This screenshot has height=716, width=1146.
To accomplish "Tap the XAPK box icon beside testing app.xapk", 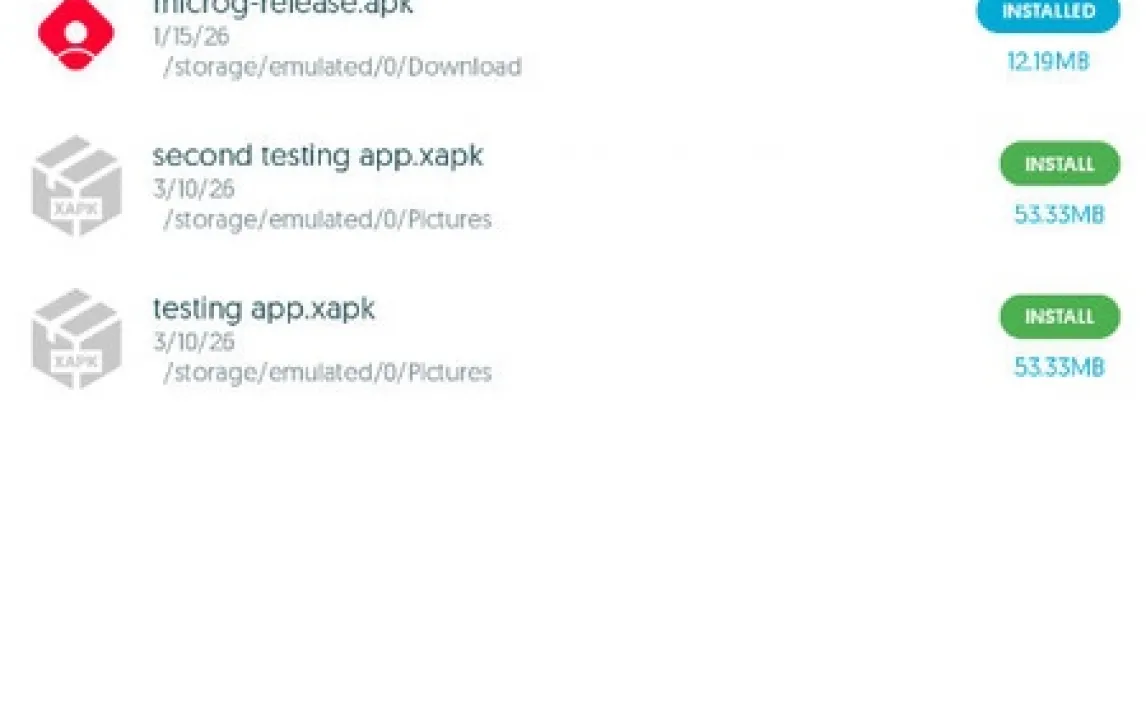I will (x=76, y=338).
